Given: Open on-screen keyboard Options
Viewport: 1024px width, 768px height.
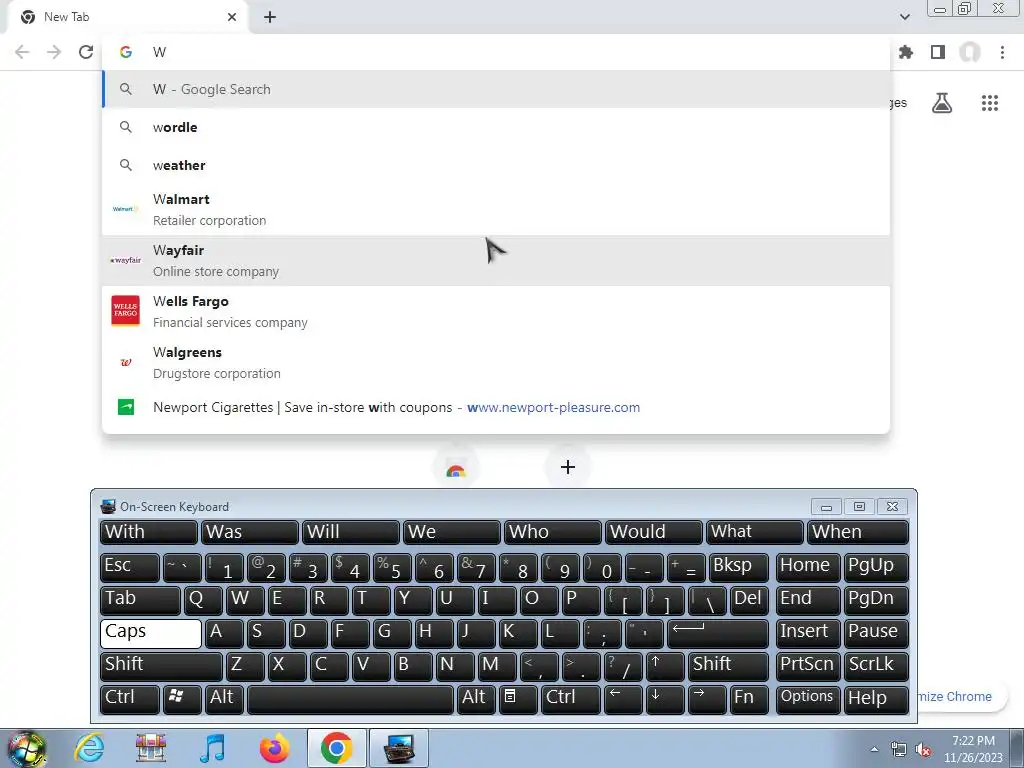Looking at the screenshot, I should 808,699.
